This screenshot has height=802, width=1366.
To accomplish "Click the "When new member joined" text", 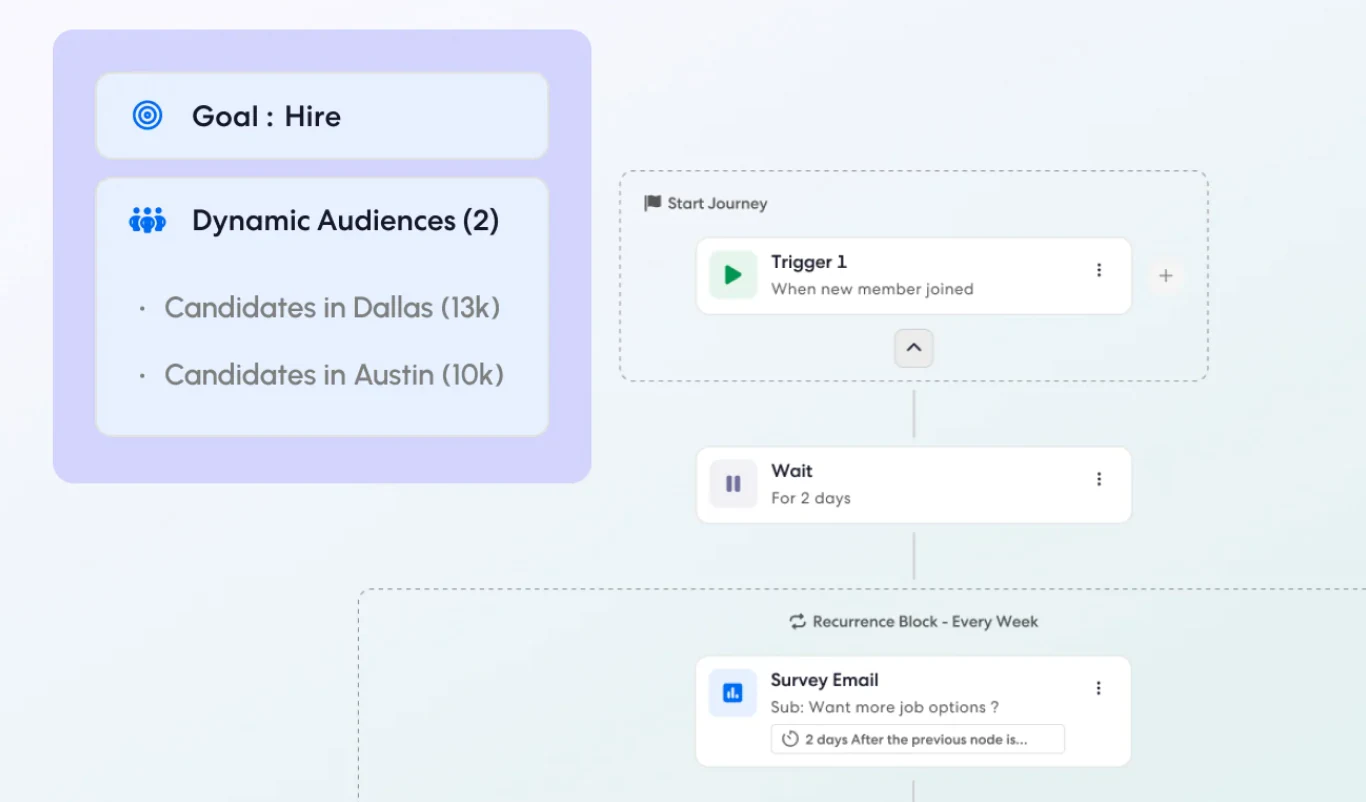I will click(872, 289).
